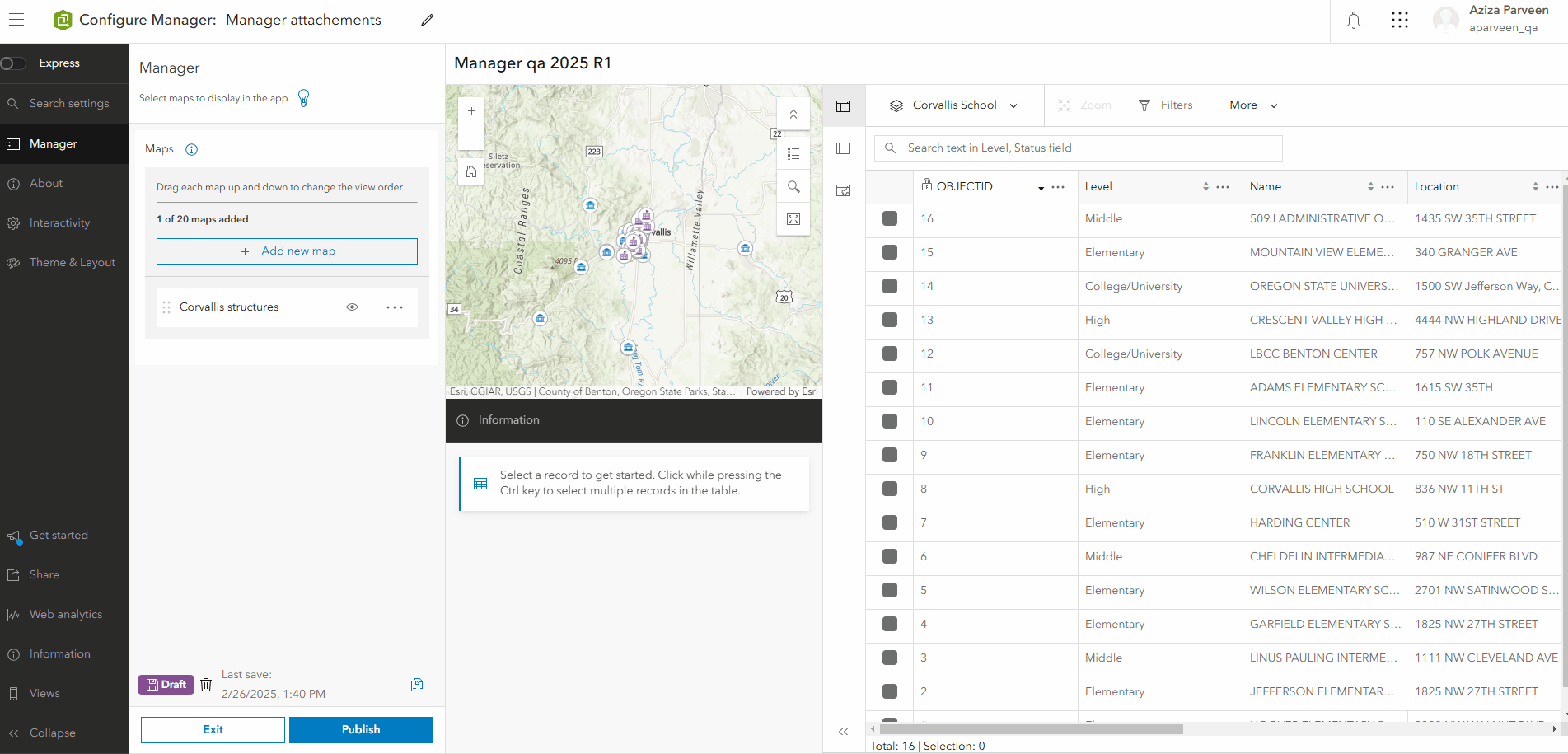Image resolution: width=1568 pixels, height=754 pixels.
Task: Click the home extent icon on the map
Action: pos(470,171)
